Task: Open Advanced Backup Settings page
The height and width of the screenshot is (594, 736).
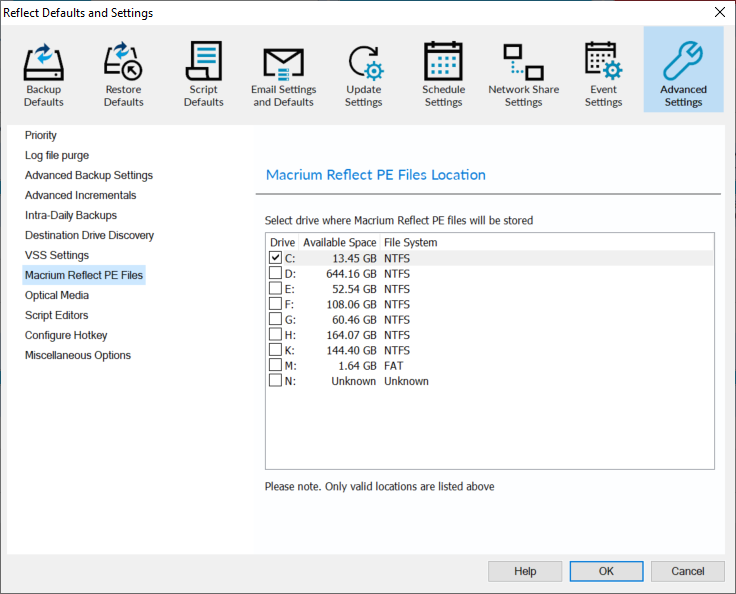Action: tap(89, 175)
